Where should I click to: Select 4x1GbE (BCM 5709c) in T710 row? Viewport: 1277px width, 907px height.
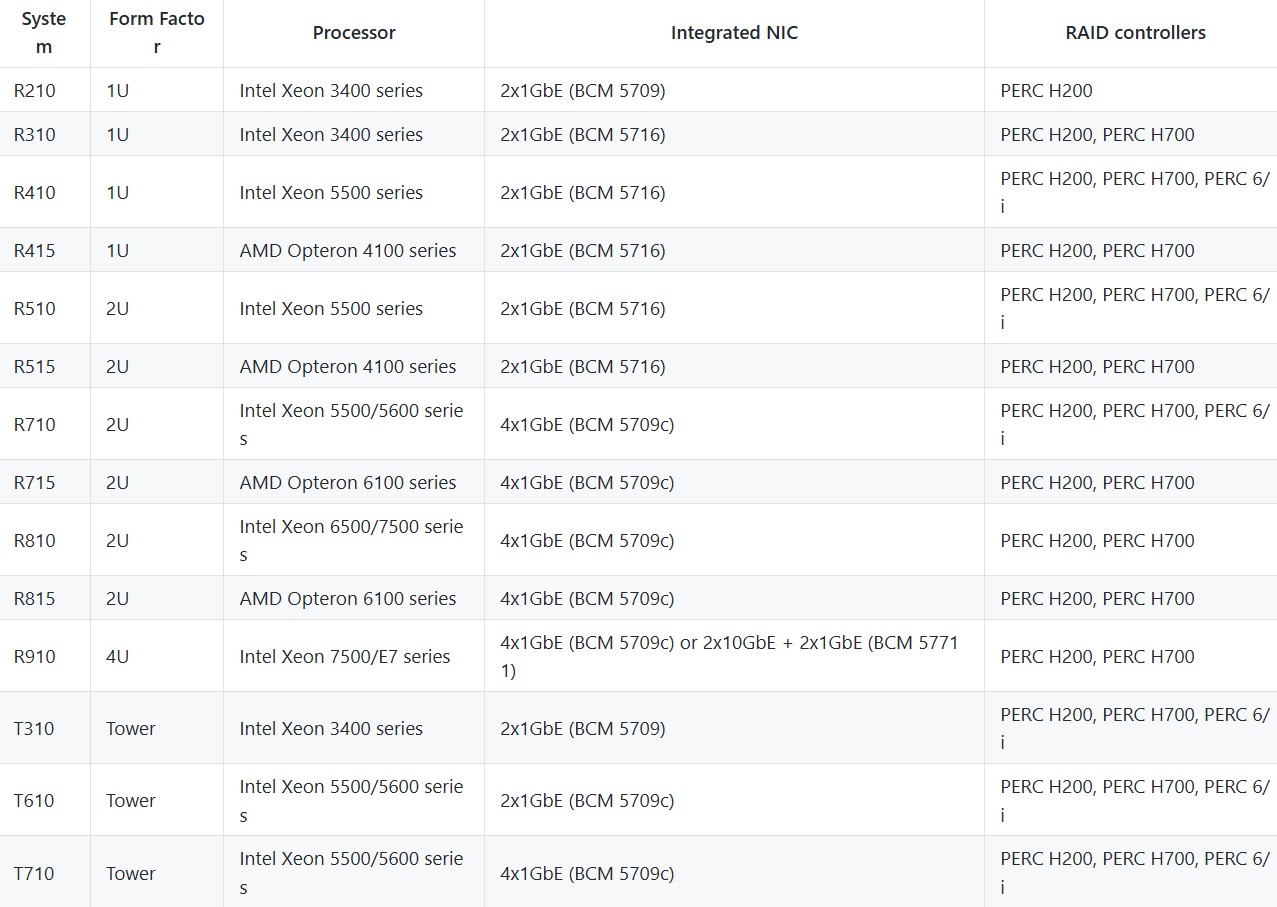pyautogui.click(x=734, y=872)
